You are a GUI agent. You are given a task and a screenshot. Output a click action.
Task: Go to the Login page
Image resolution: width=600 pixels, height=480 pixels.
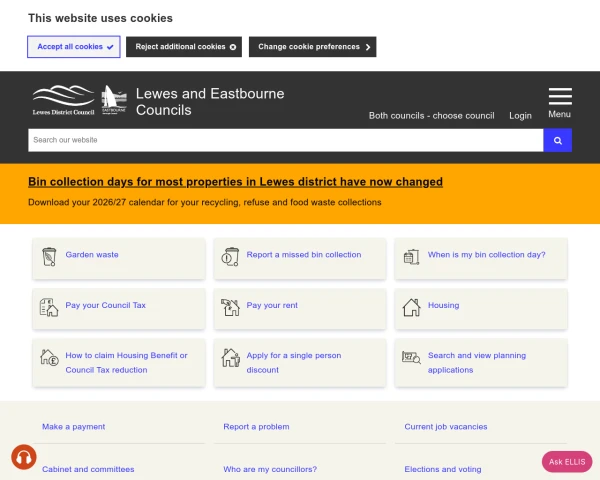520,116
